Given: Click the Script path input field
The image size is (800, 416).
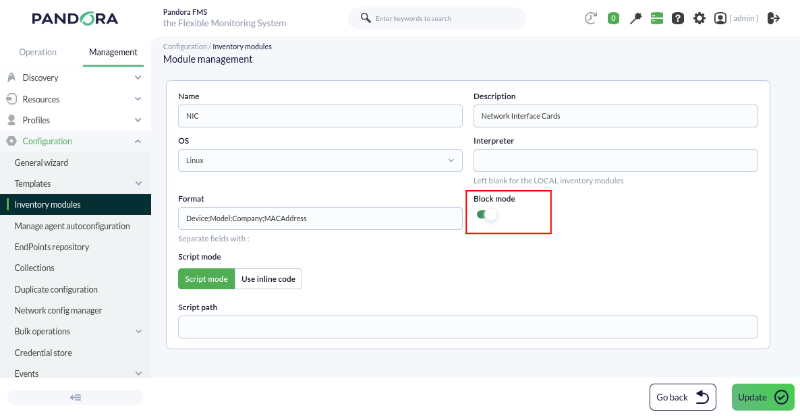Looking at the screenshot, I should [x=468, y=327].
